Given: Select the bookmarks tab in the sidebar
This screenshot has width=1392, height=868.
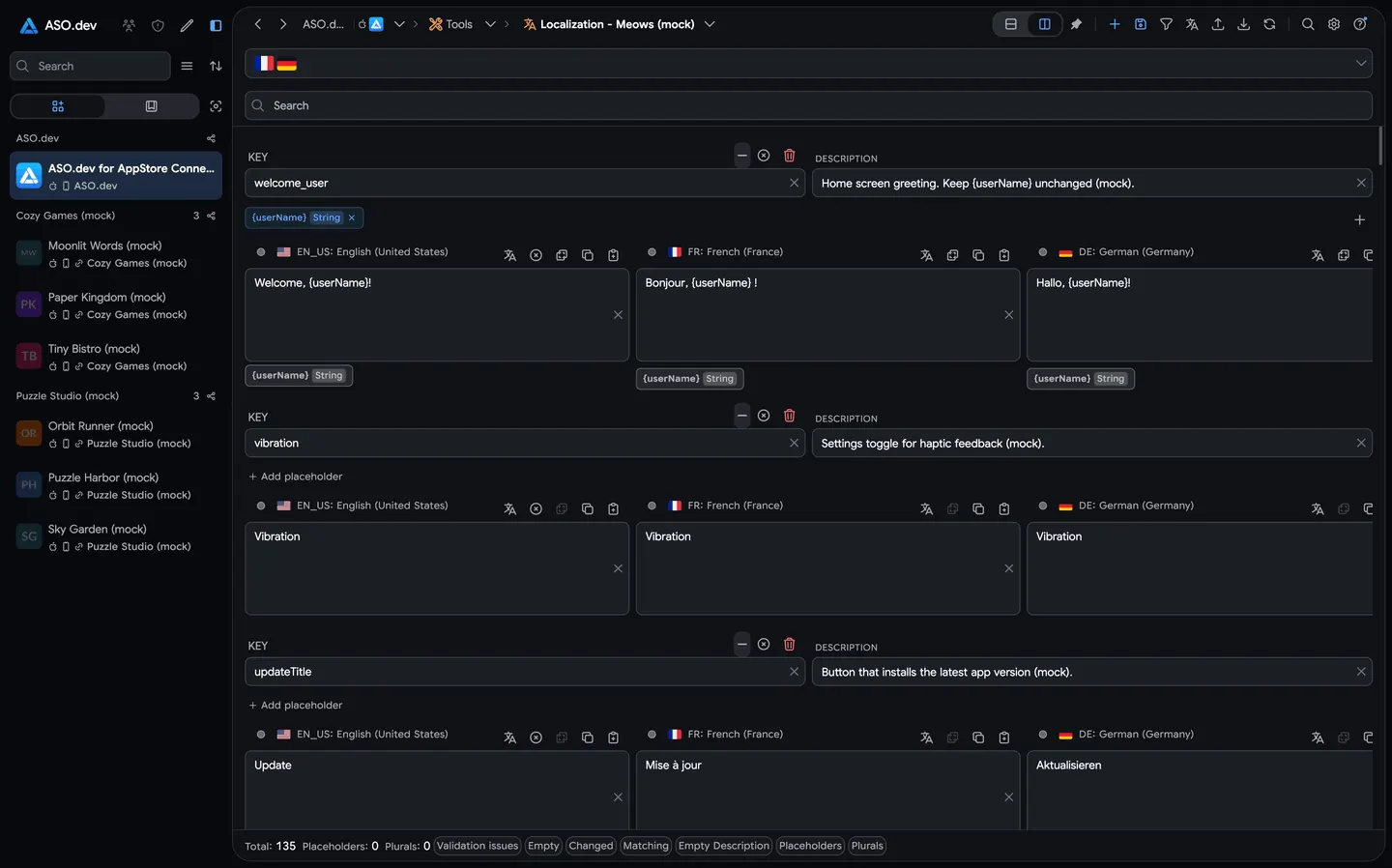Looking at the screenshot, I should (152, 106).
